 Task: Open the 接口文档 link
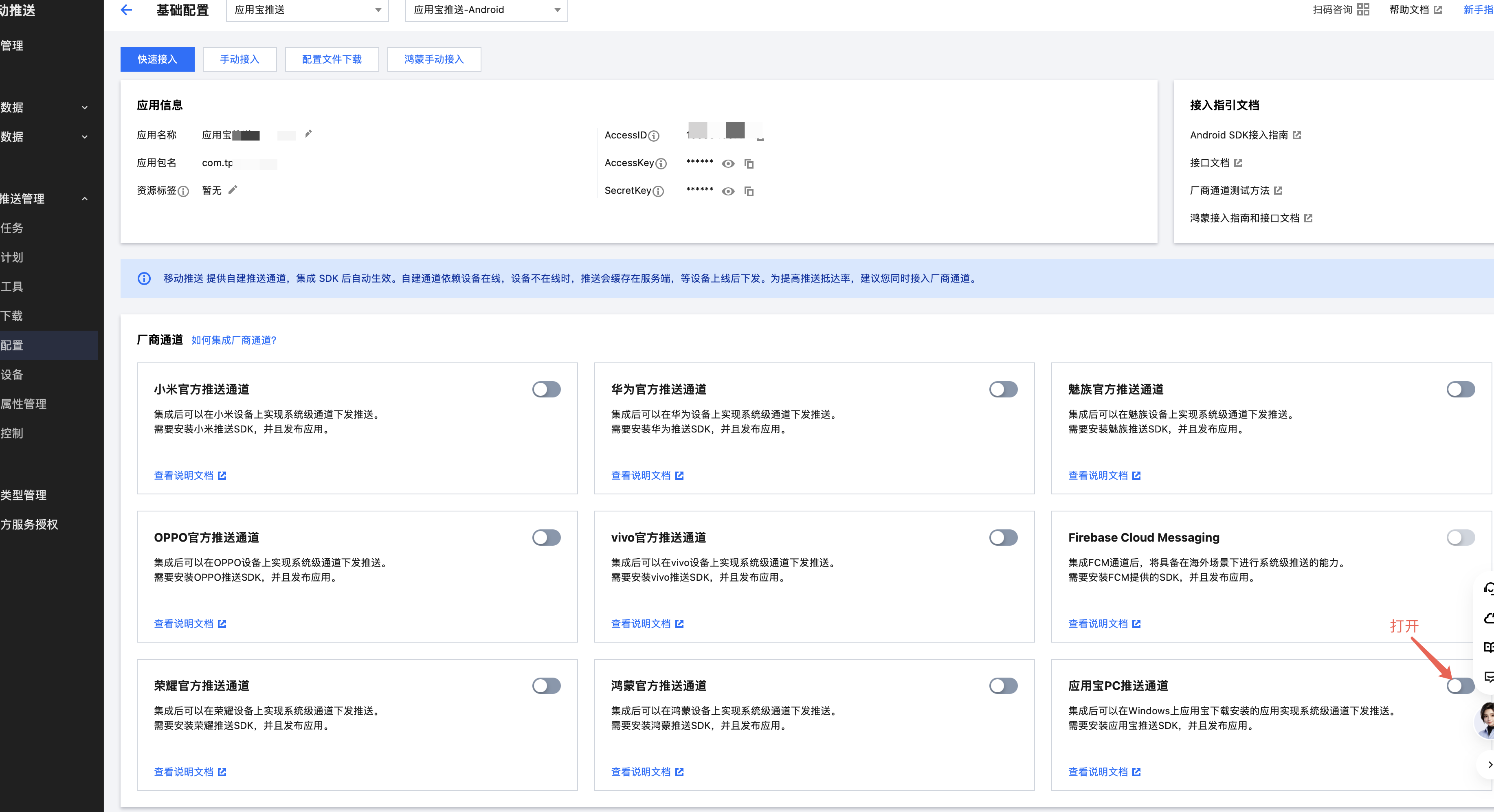(x=1216, y=163)
